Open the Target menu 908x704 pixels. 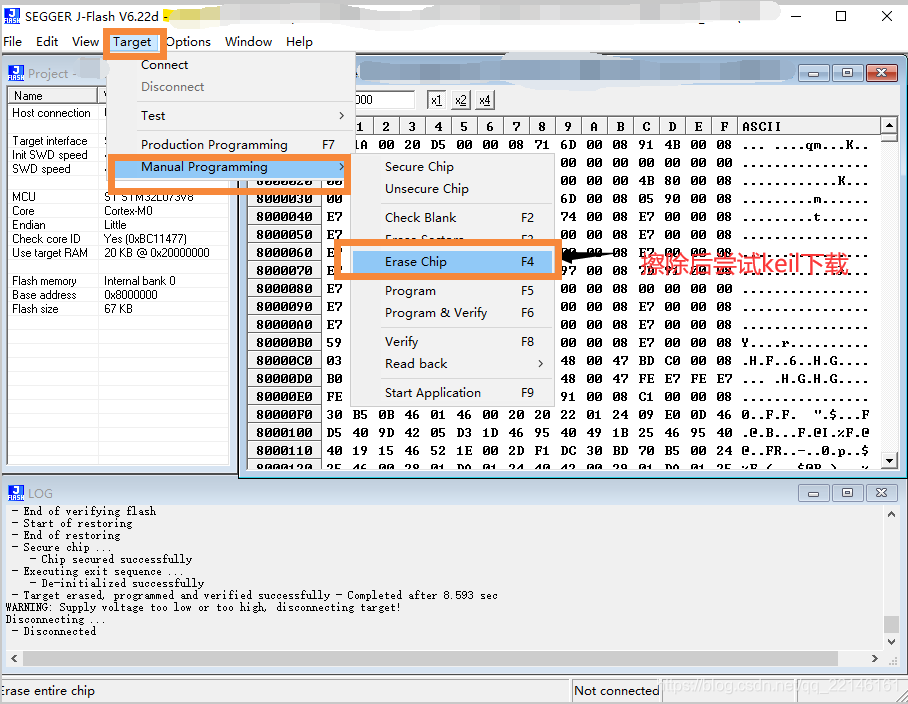132,42
